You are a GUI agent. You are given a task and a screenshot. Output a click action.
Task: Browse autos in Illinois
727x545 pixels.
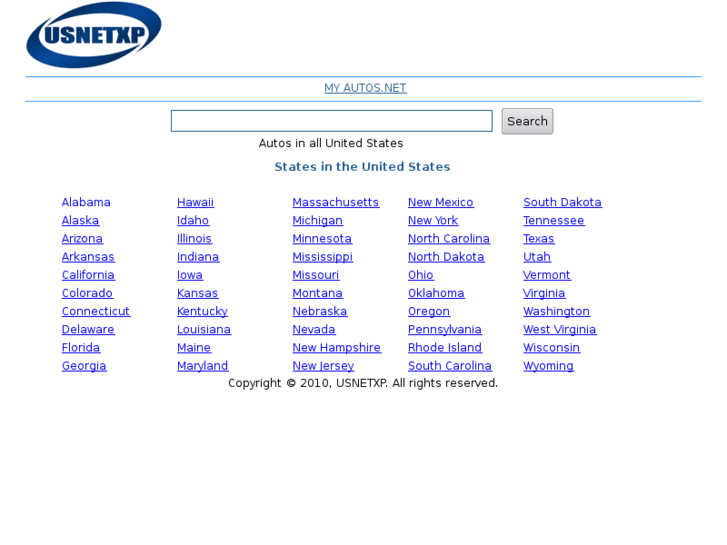coord(194,238)
